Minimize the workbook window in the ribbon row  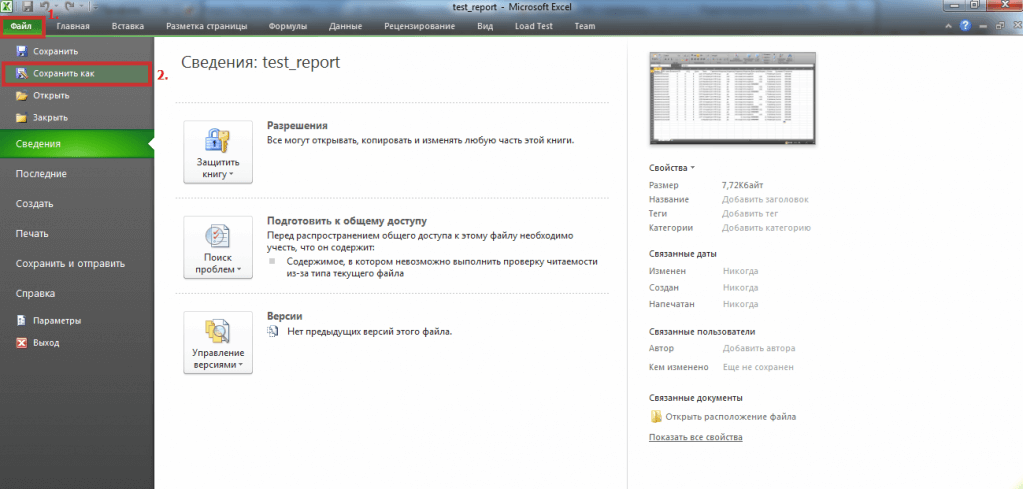pyautogui.click(x=983, y=27)
